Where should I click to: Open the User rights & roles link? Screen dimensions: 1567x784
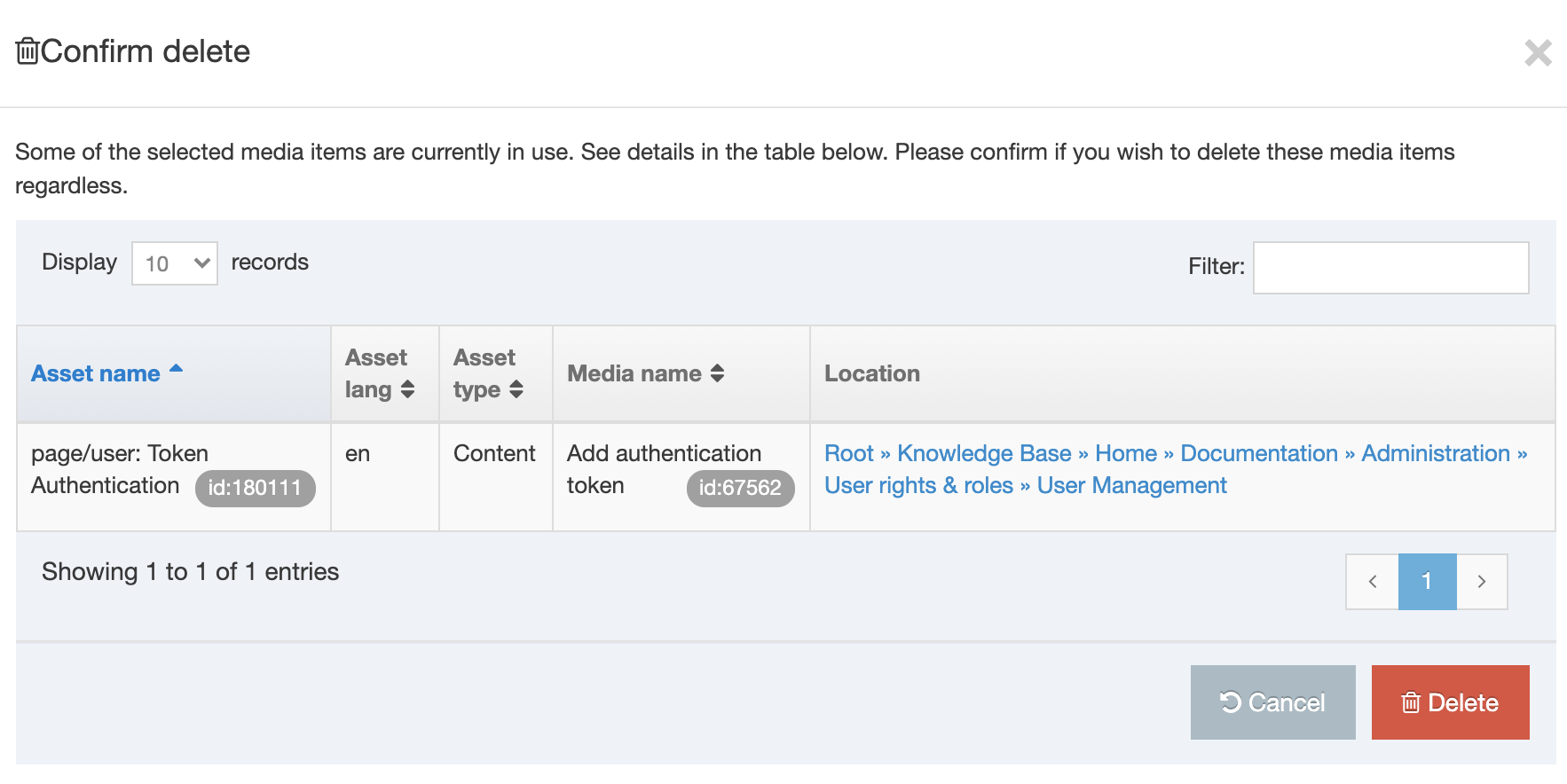coord(918,485)
